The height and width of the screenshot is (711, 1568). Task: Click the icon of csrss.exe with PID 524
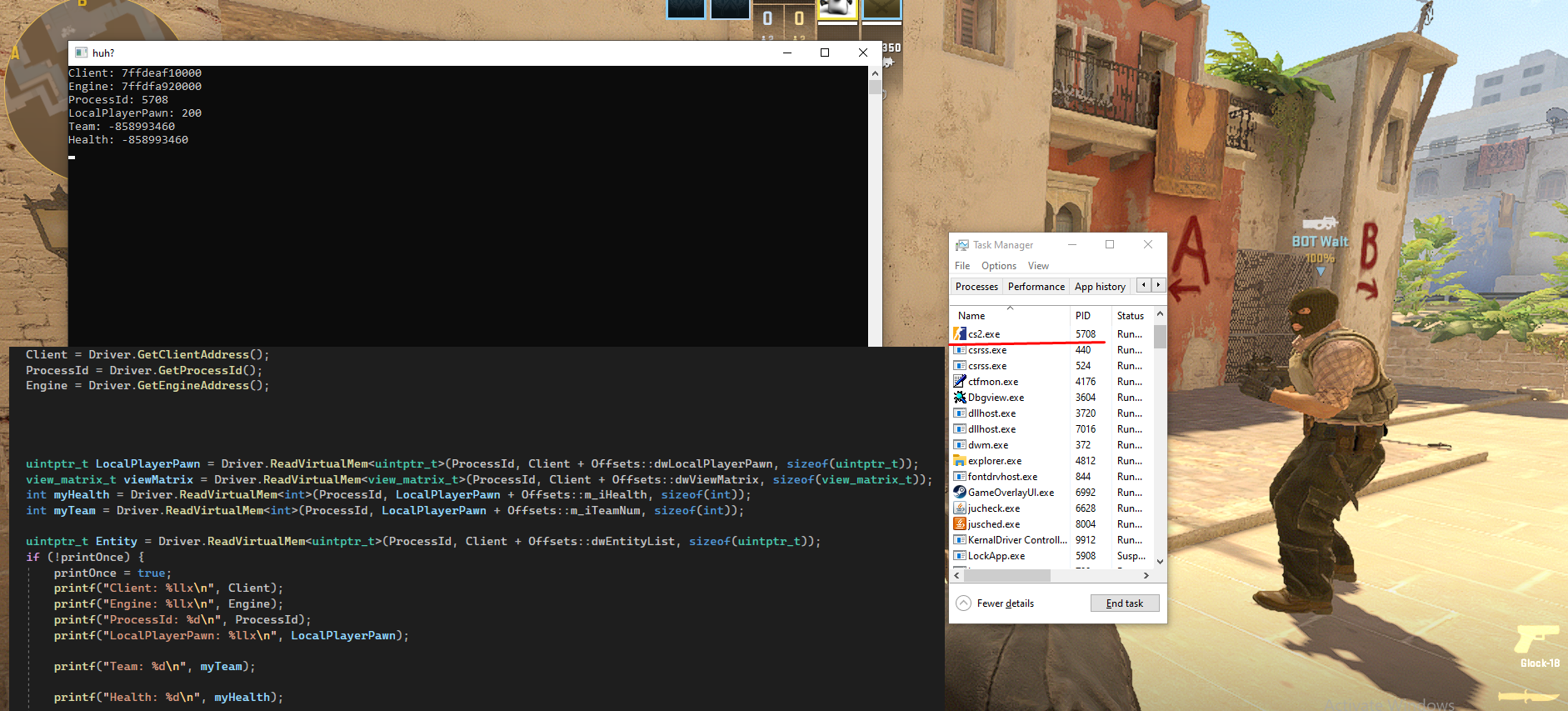pyautogui.click(x=960, y=366)
